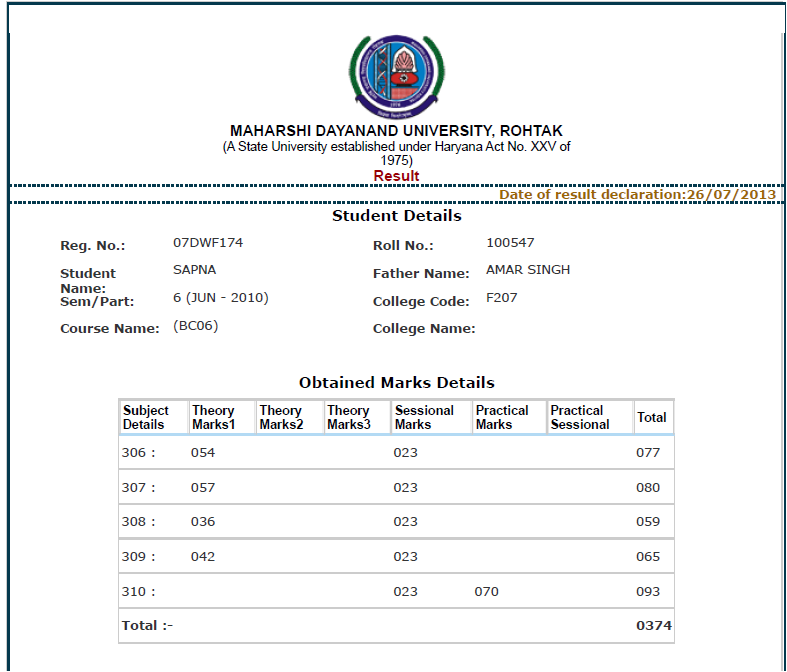The width and height of the screenshot is (787, 672).
Task: Click total 065 for subject 309
Action: tap(648, 557)
